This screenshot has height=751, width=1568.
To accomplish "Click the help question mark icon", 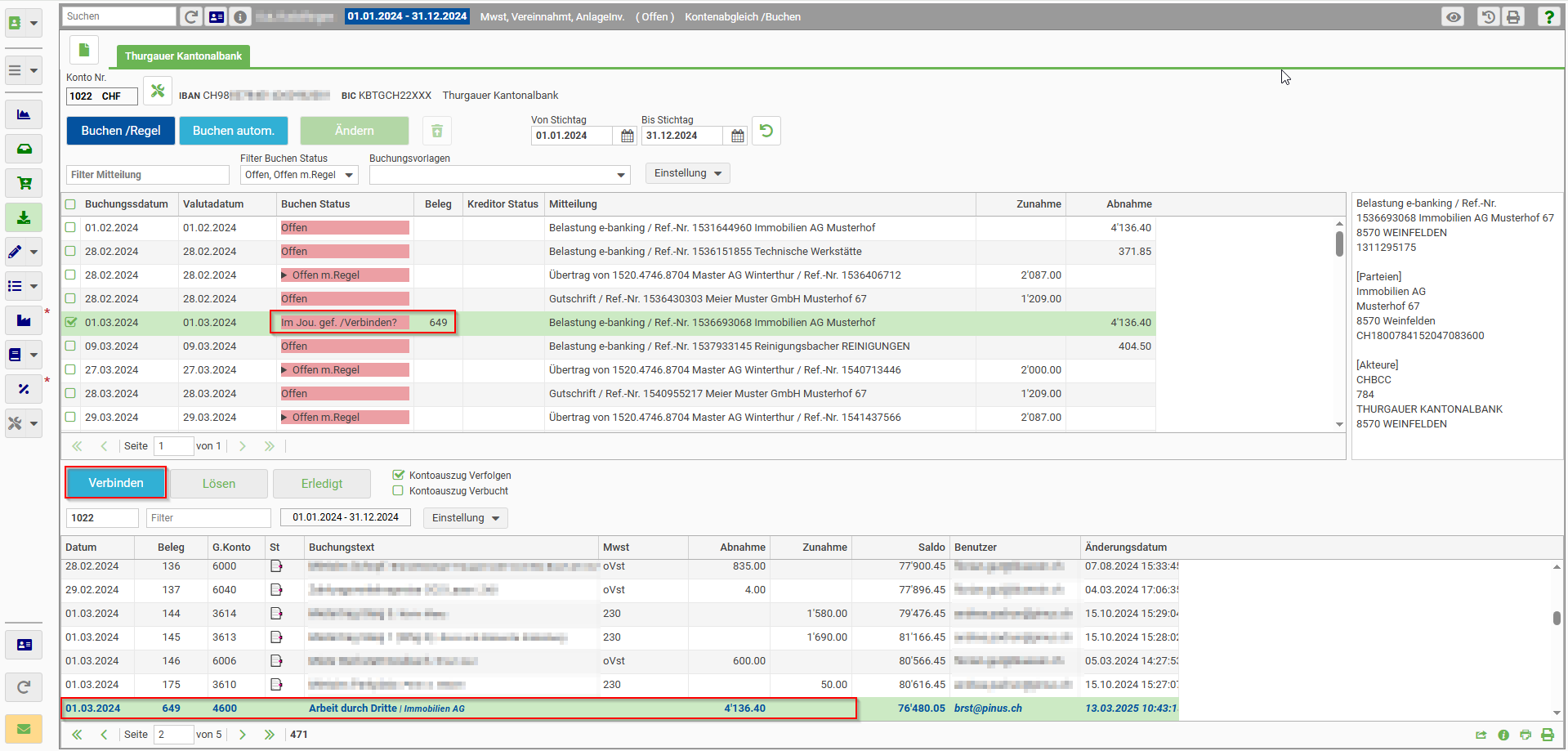I will tap(1548, 16).
